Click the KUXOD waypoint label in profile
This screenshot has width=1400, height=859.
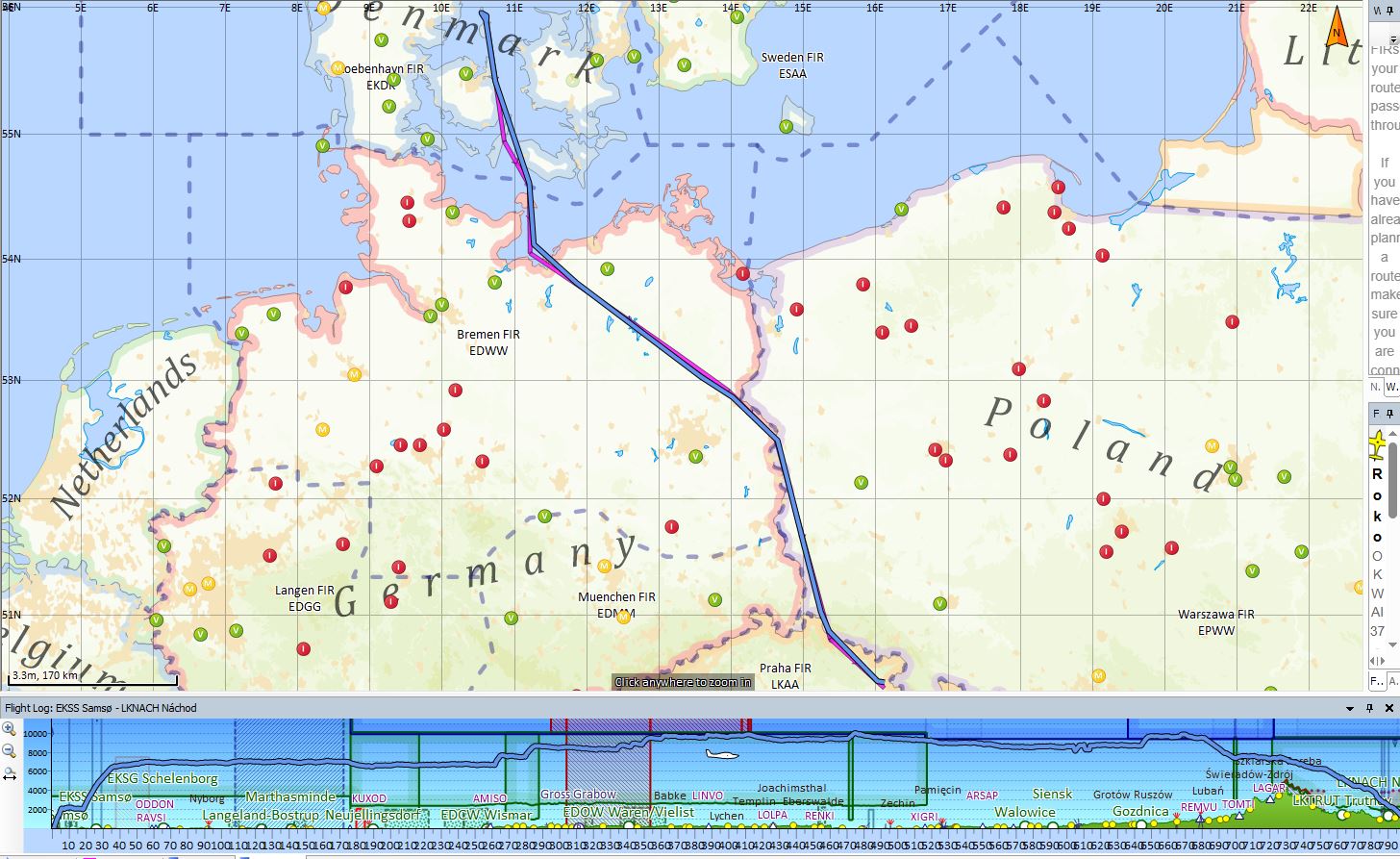tap(369, 798)
